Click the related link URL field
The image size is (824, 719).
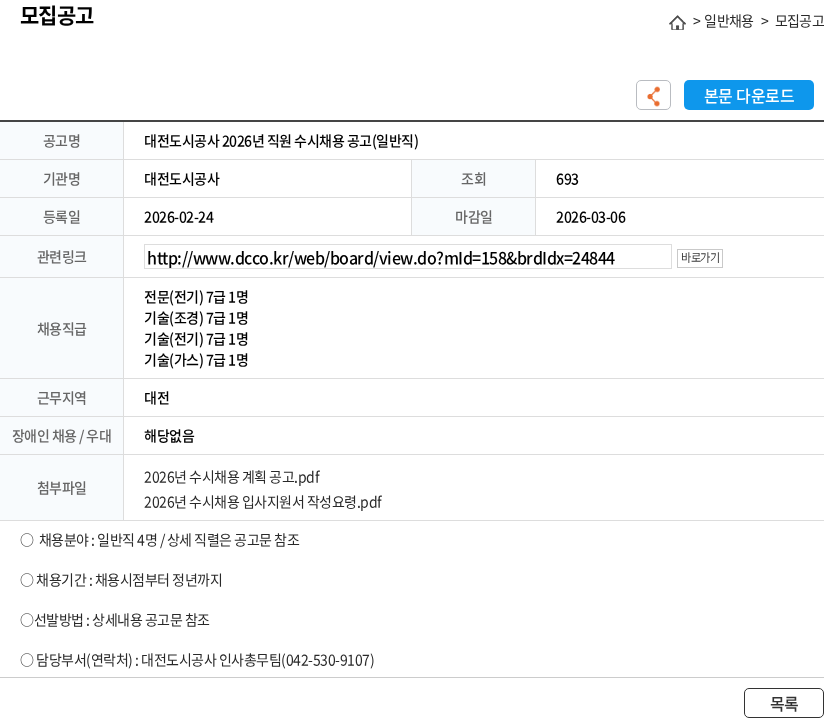point(407,257)
